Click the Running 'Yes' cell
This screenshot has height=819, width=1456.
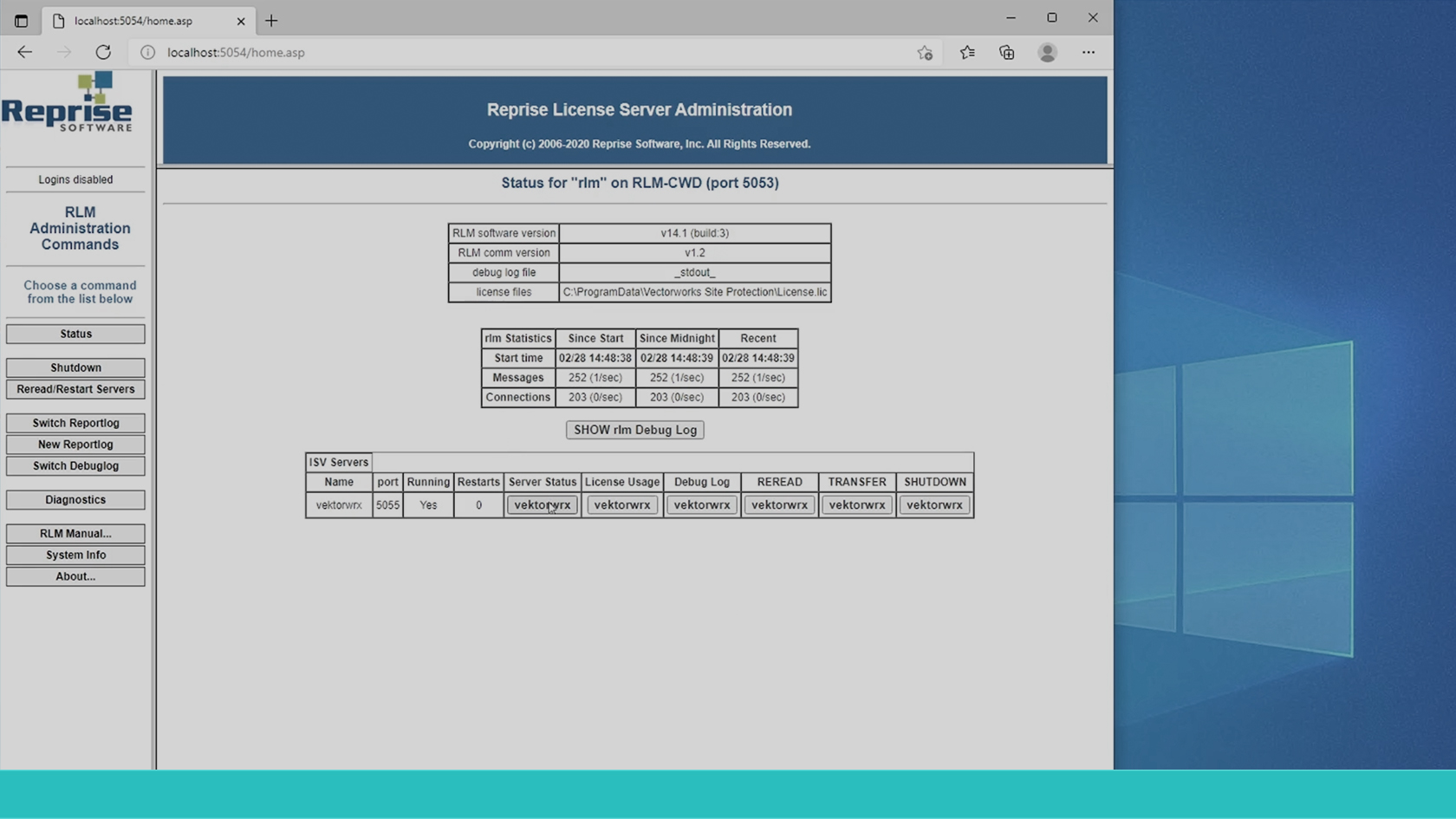coord(428,504)
